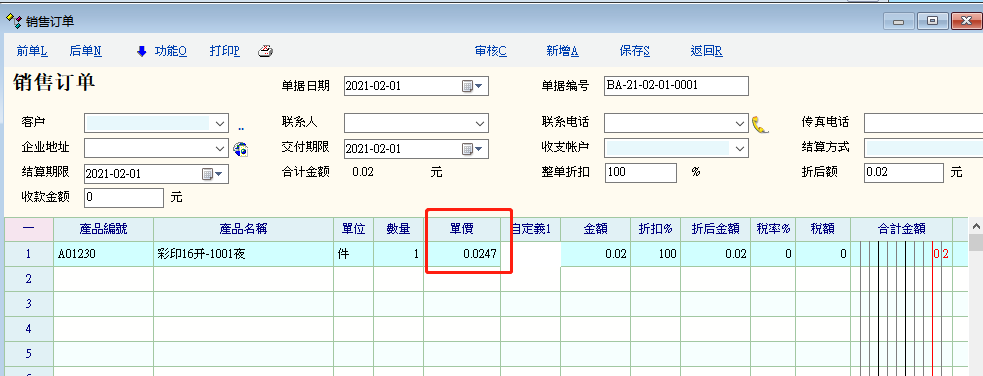
Task: Click the 传真电话 input field
Action: [x=923, y=123]
